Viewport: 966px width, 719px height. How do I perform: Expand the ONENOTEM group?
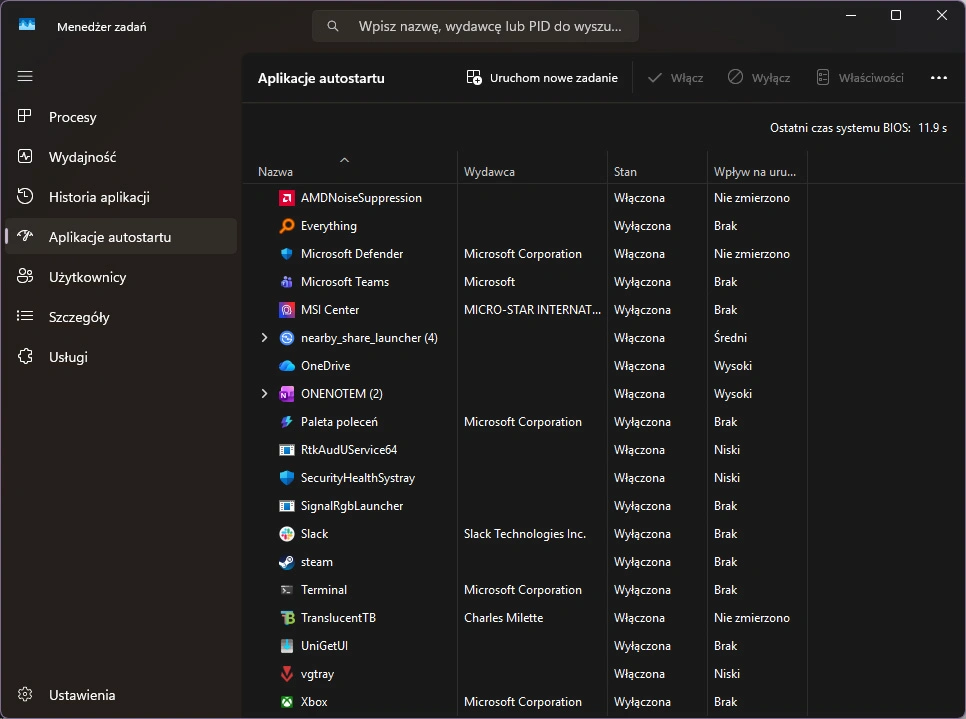pos(264,394)
